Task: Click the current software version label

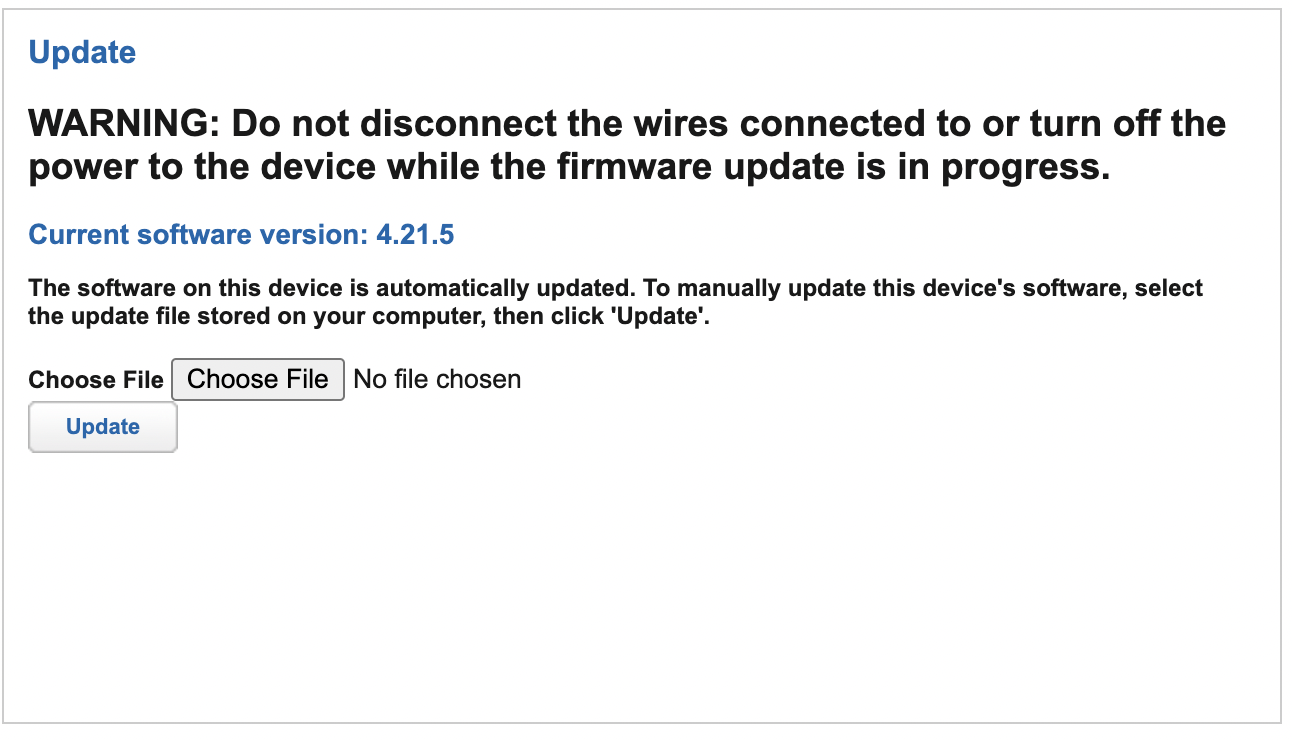Action: click(x=195, y=234)
